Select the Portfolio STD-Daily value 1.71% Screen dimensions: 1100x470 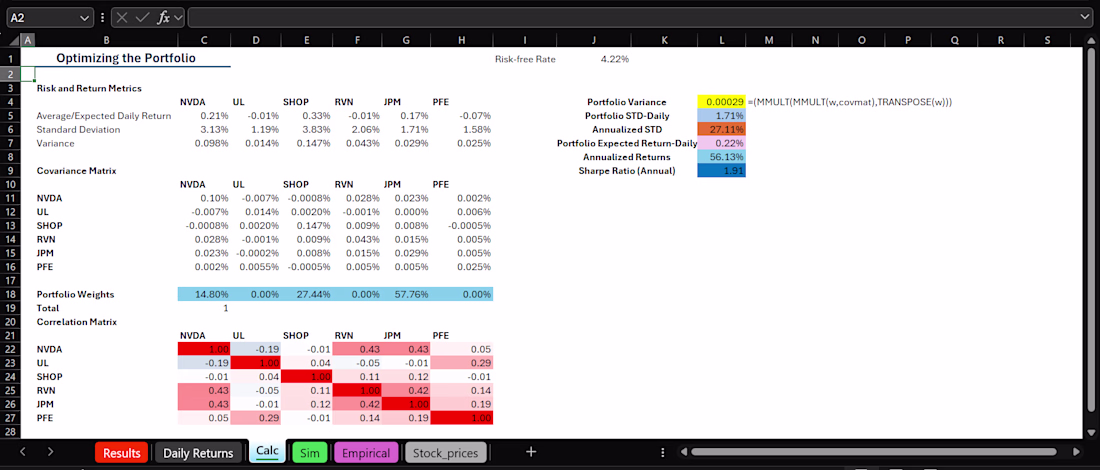coord(722,116)
